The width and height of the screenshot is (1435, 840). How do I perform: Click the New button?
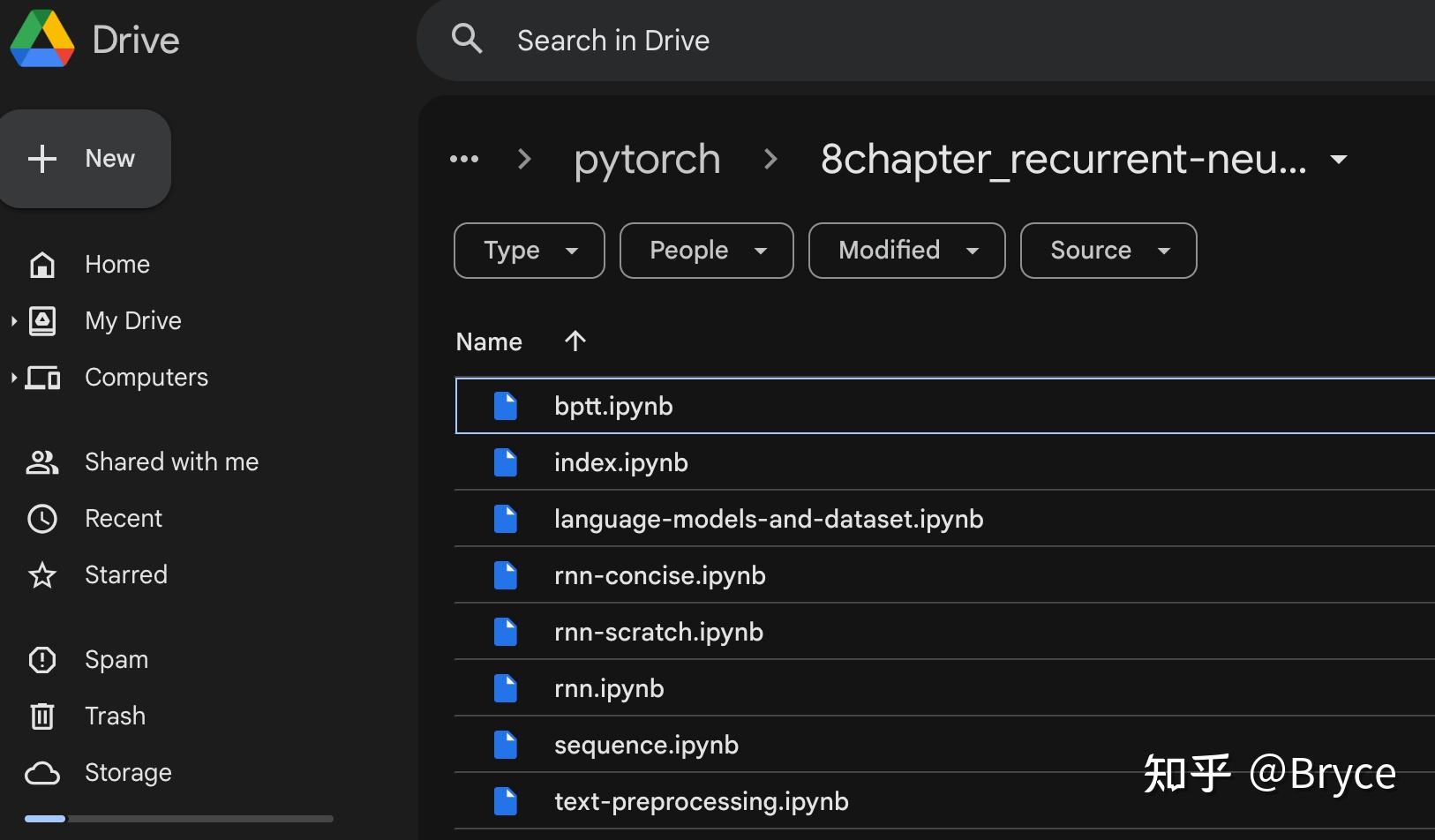click(86, 159)
